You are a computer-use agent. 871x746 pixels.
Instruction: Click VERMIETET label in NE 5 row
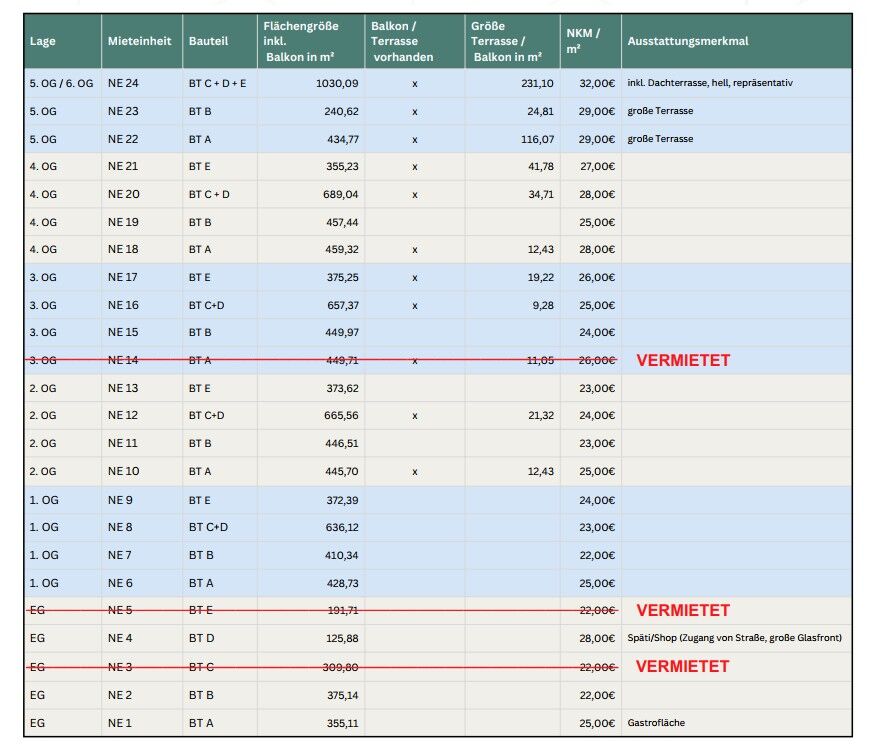683,610
